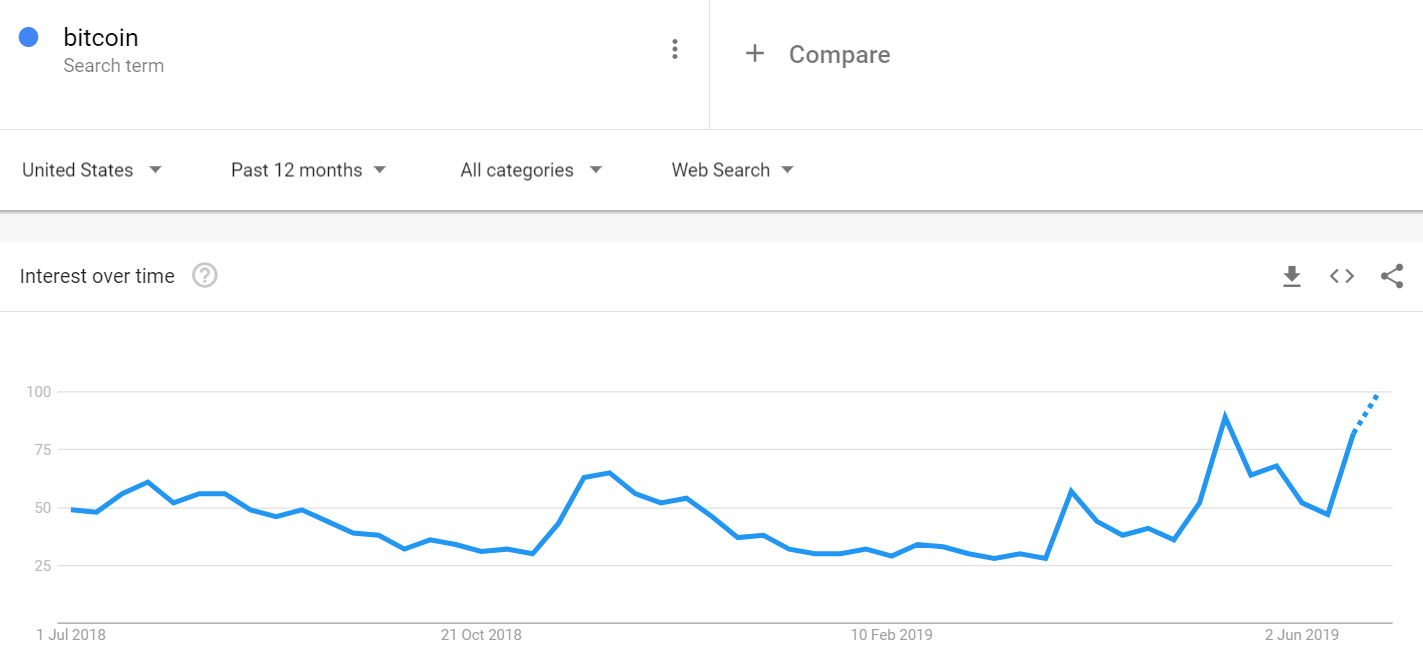Select the 2 Jun 2019 axis label
Screen dimensions: 1423x666
[x=1301, y=634]
